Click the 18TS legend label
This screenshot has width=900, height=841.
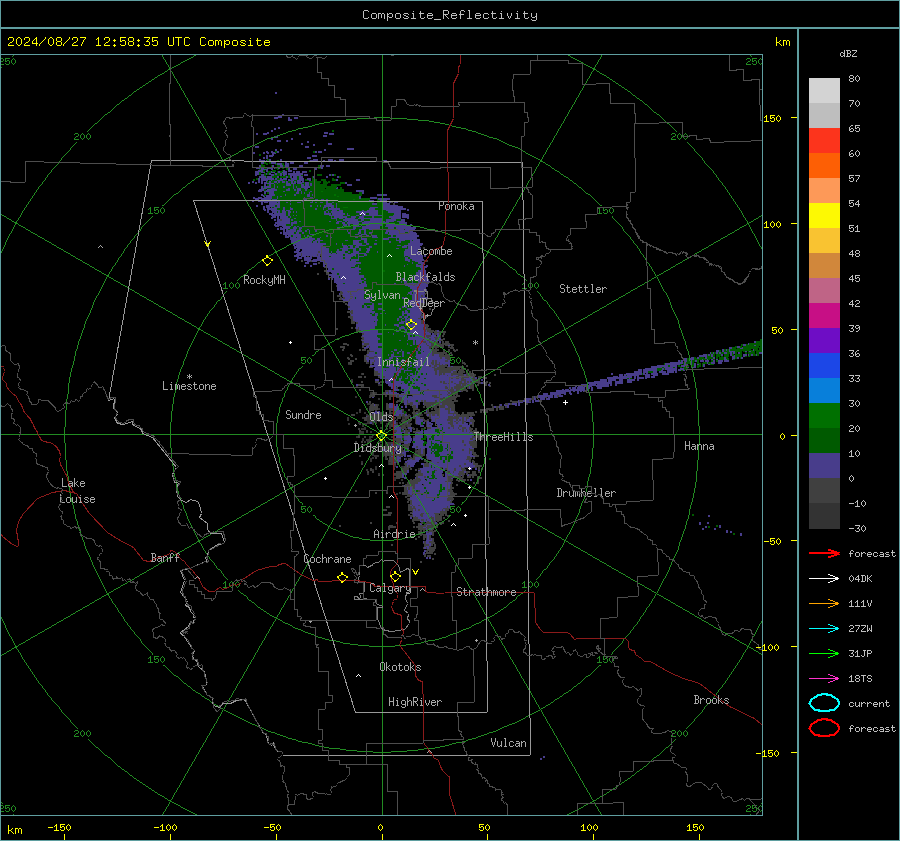[860, 679]
